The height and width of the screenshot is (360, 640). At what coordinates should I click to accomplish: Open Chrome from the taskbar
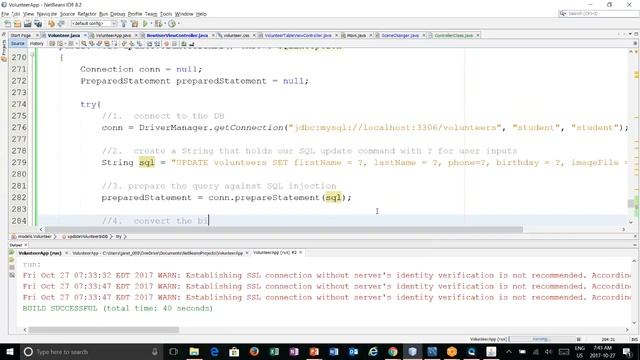(x=393, y=351)
